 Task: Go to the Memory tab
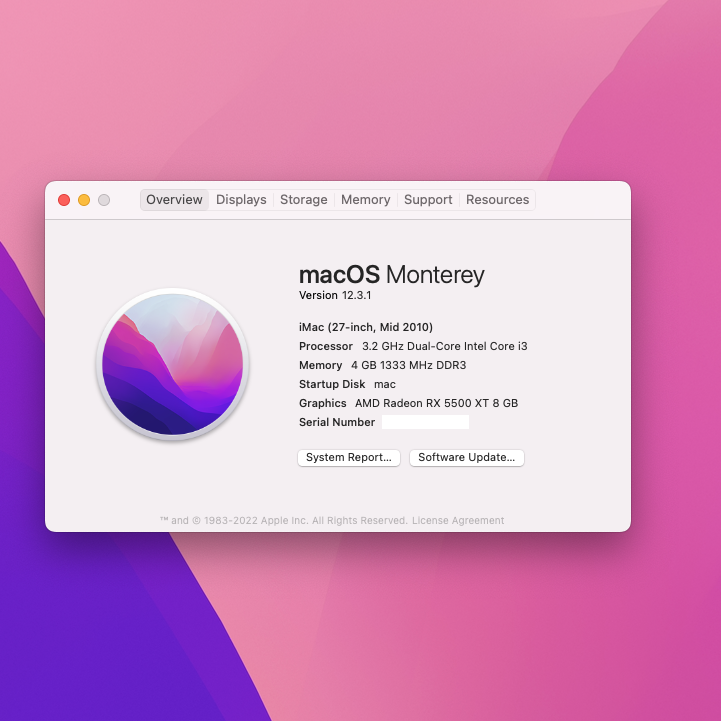coord(366,200)
